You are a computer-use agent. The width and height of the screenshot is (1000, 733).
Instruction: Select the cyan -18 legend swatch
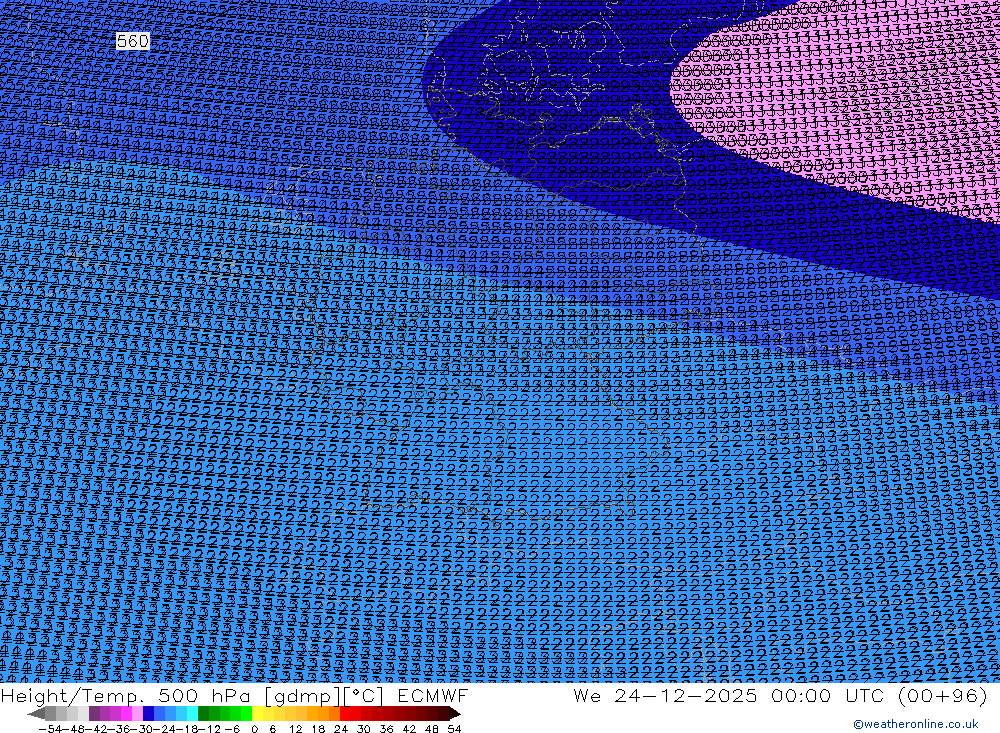click(x=192, y=713)
